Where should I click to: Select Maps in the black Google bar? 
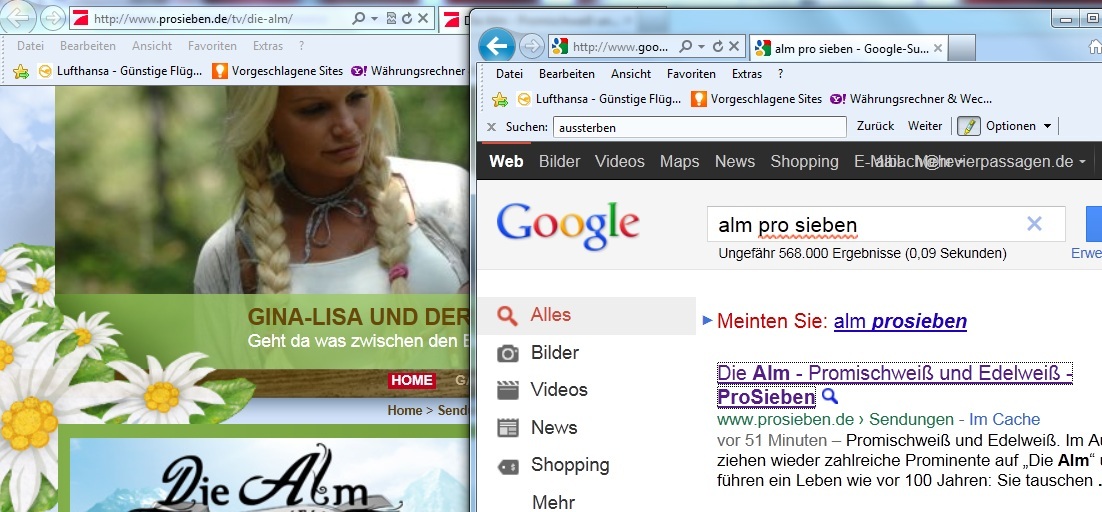coord(679,161)
